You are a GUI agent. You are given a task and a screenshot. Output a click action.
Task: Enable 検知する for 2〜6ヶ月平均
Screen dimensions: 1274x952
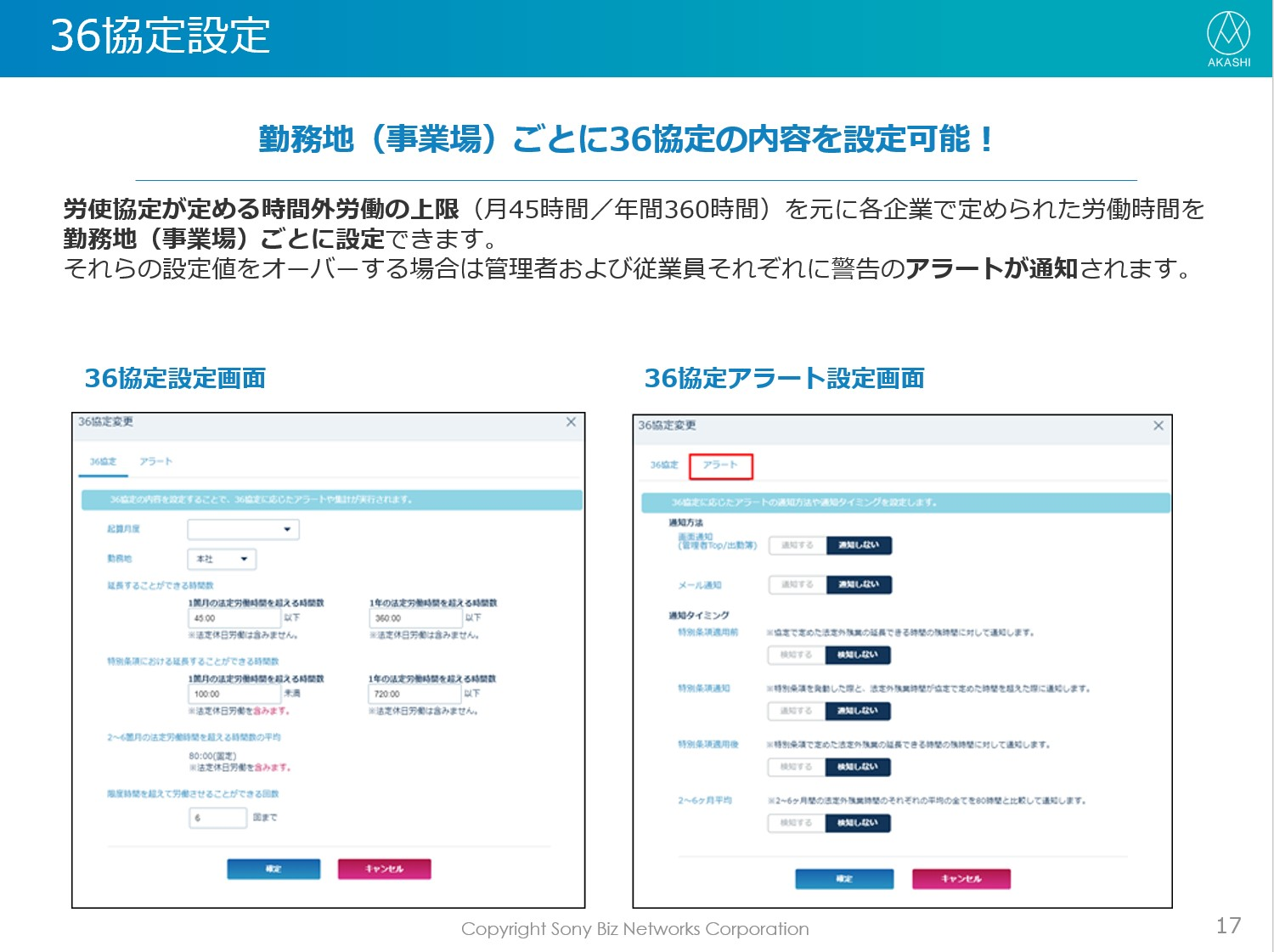pyautogui.click(x=797, y=823)
